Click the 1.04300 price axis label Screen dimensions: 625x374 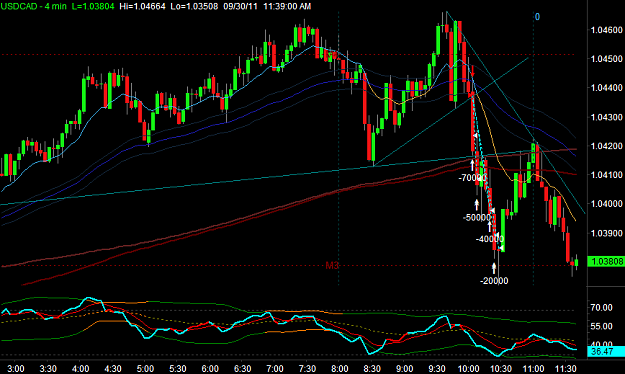click(x=606, y=117)
